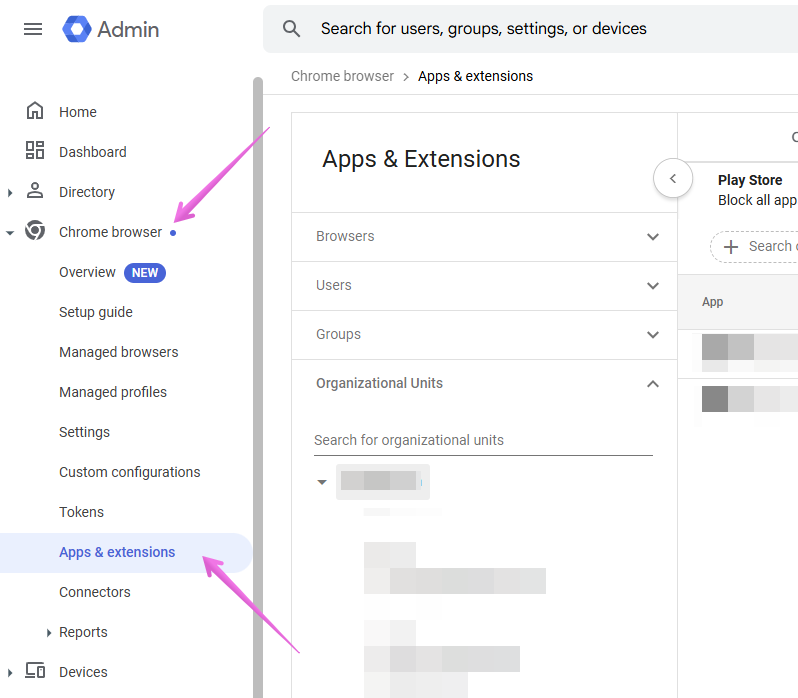Click the Directory person icon
Viewport: 798px width, 698px height.
[x=35, y=191]
